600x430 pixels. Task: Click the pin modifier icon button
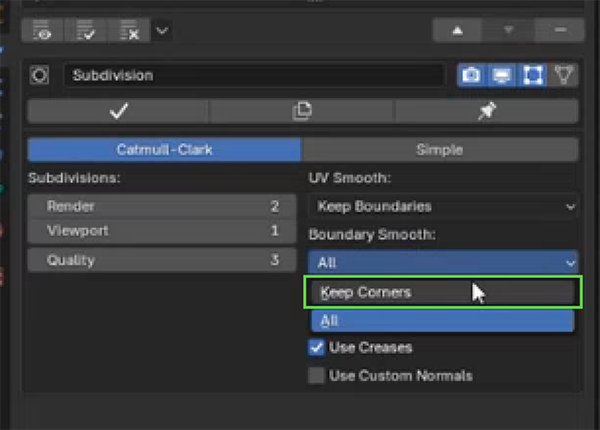pos(487,111)
